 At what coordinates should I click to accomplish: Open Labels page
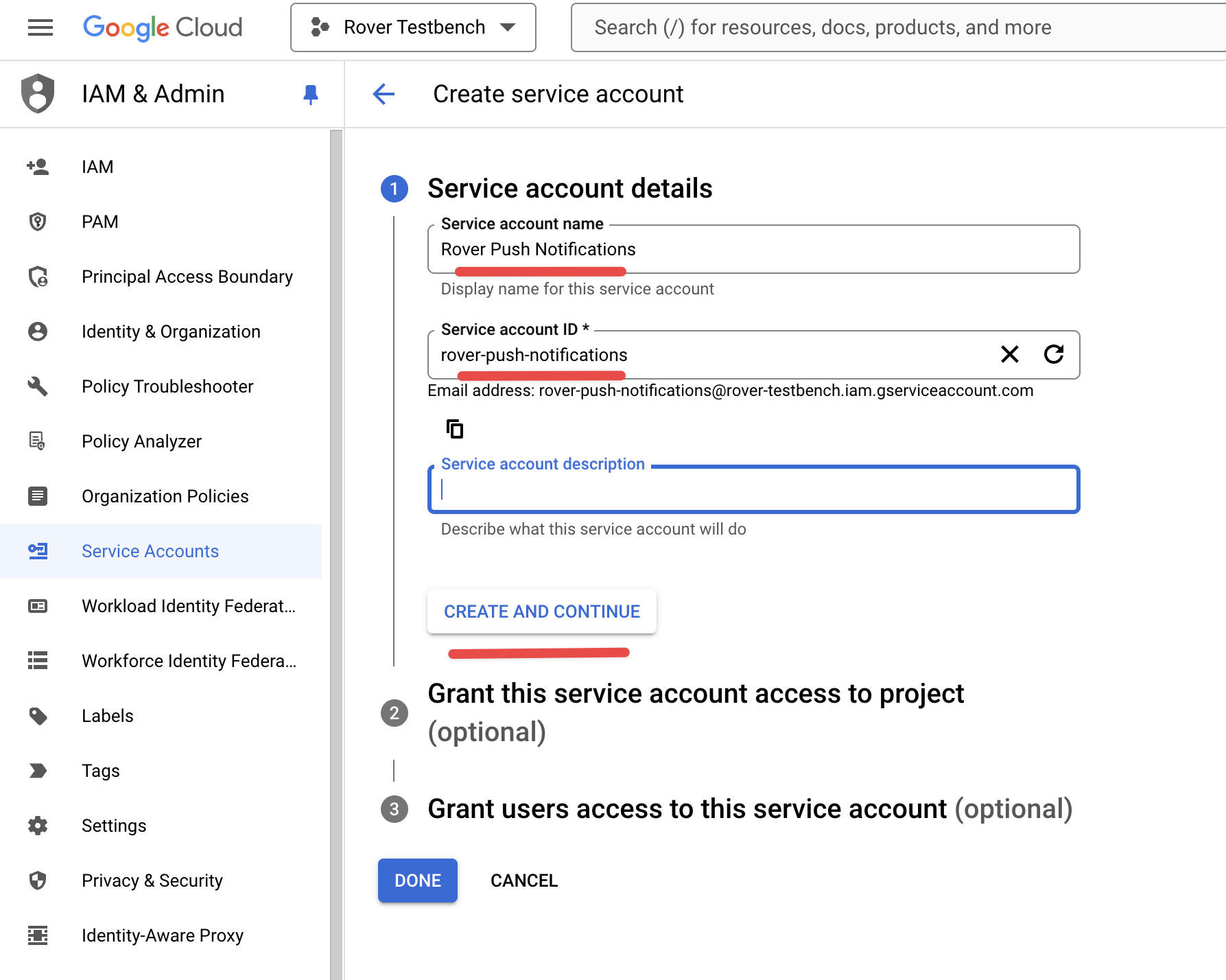(x=108, y=716)
